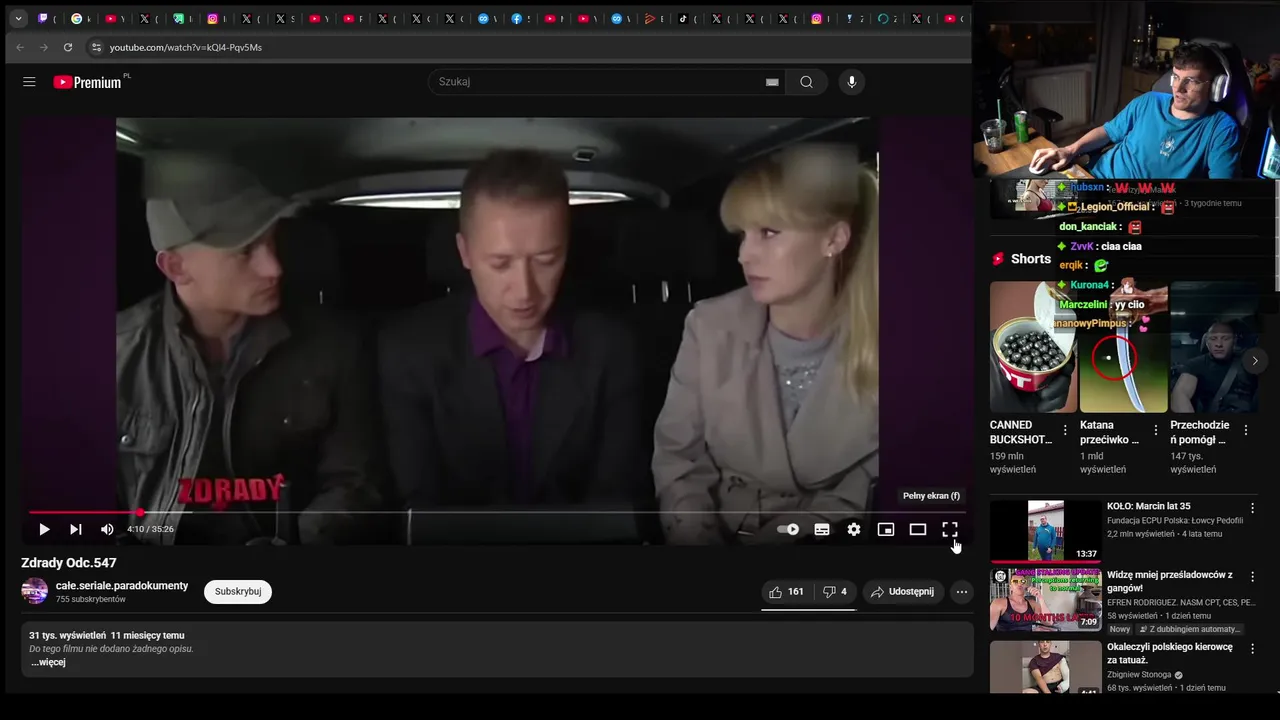Click the 161 like count
1280x720 pixels.
tap(796, 591)
